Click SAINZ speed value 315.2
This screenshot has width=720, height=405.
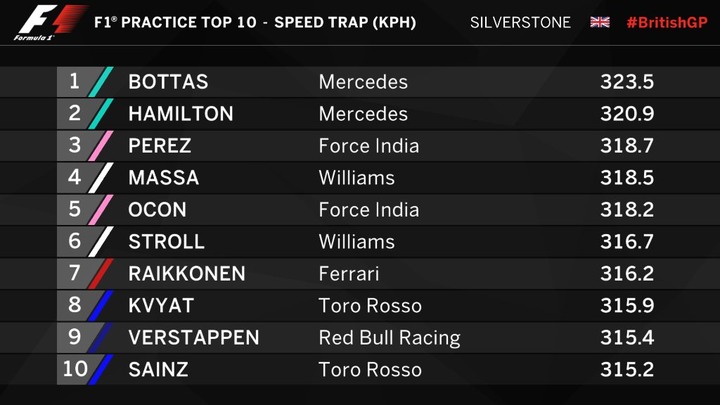tap(627, 370)
